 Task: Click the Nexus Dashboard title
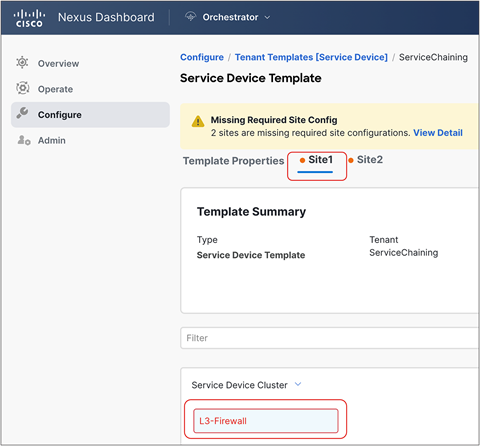tap(106, 17)
